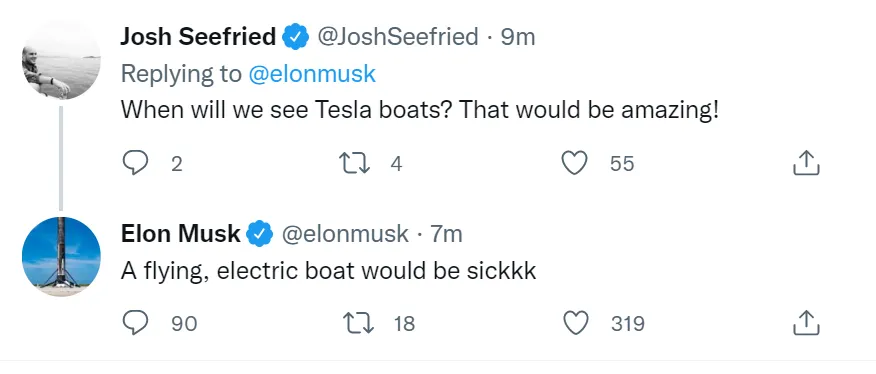
Task: Share Josh Seefried's tweet
Action: coord(806,163)
